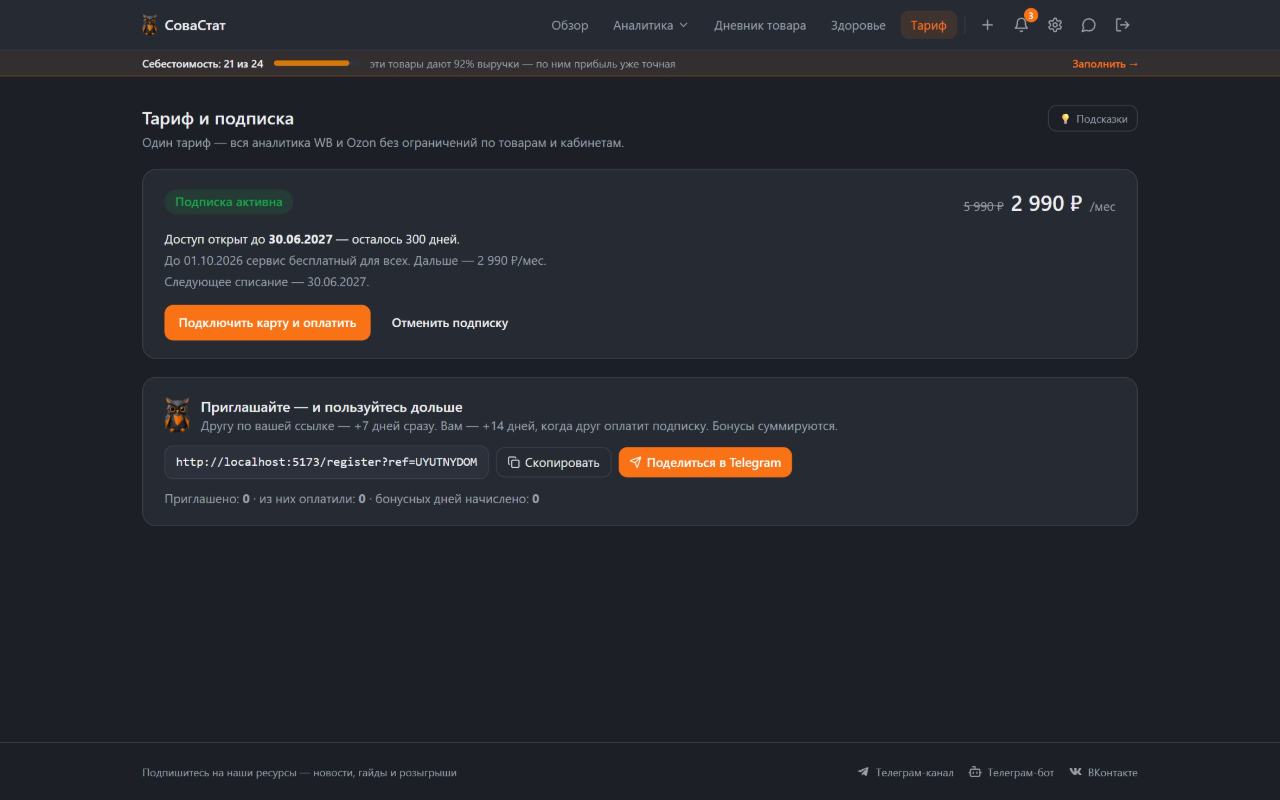Open Дневник товара section
This screenshot has height=800, width=1280.
click(x=760, y=25)
